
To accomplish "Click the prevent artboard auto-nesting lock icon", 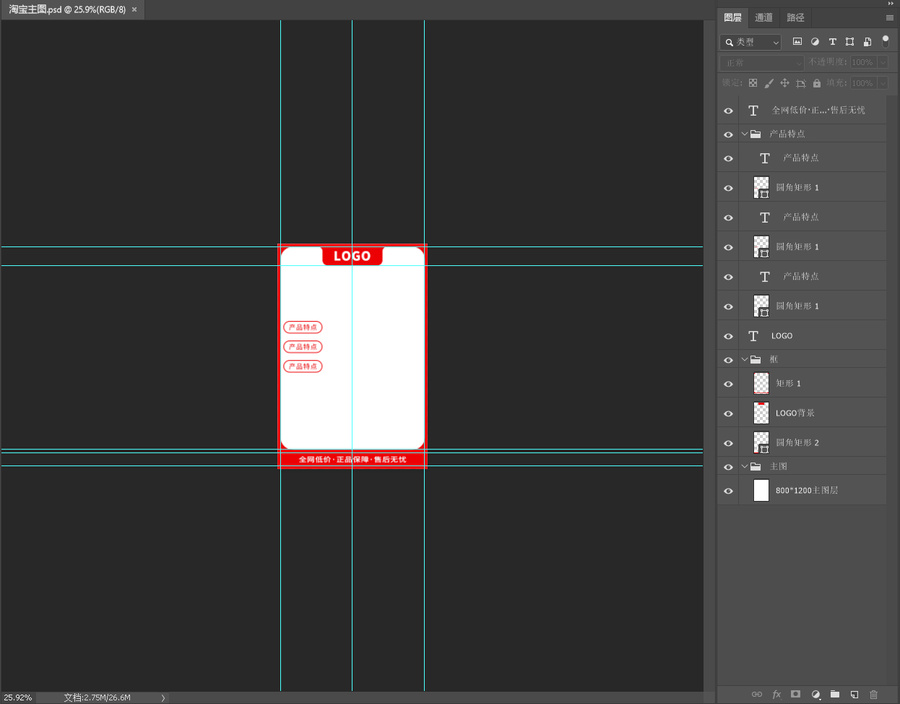I will [x=801, y=83].
